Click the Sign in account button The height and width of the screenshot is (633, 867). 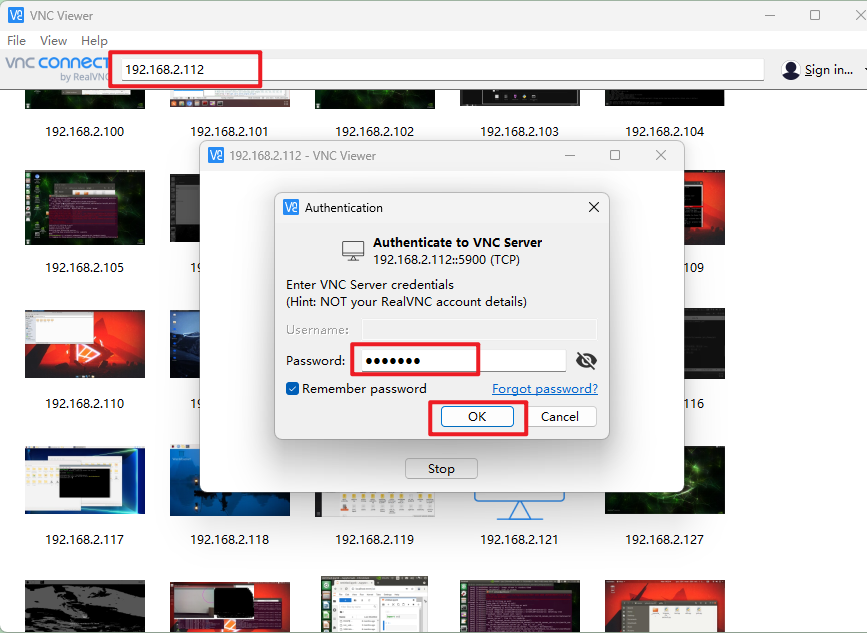pyautogui.click(x=828, y=70)
